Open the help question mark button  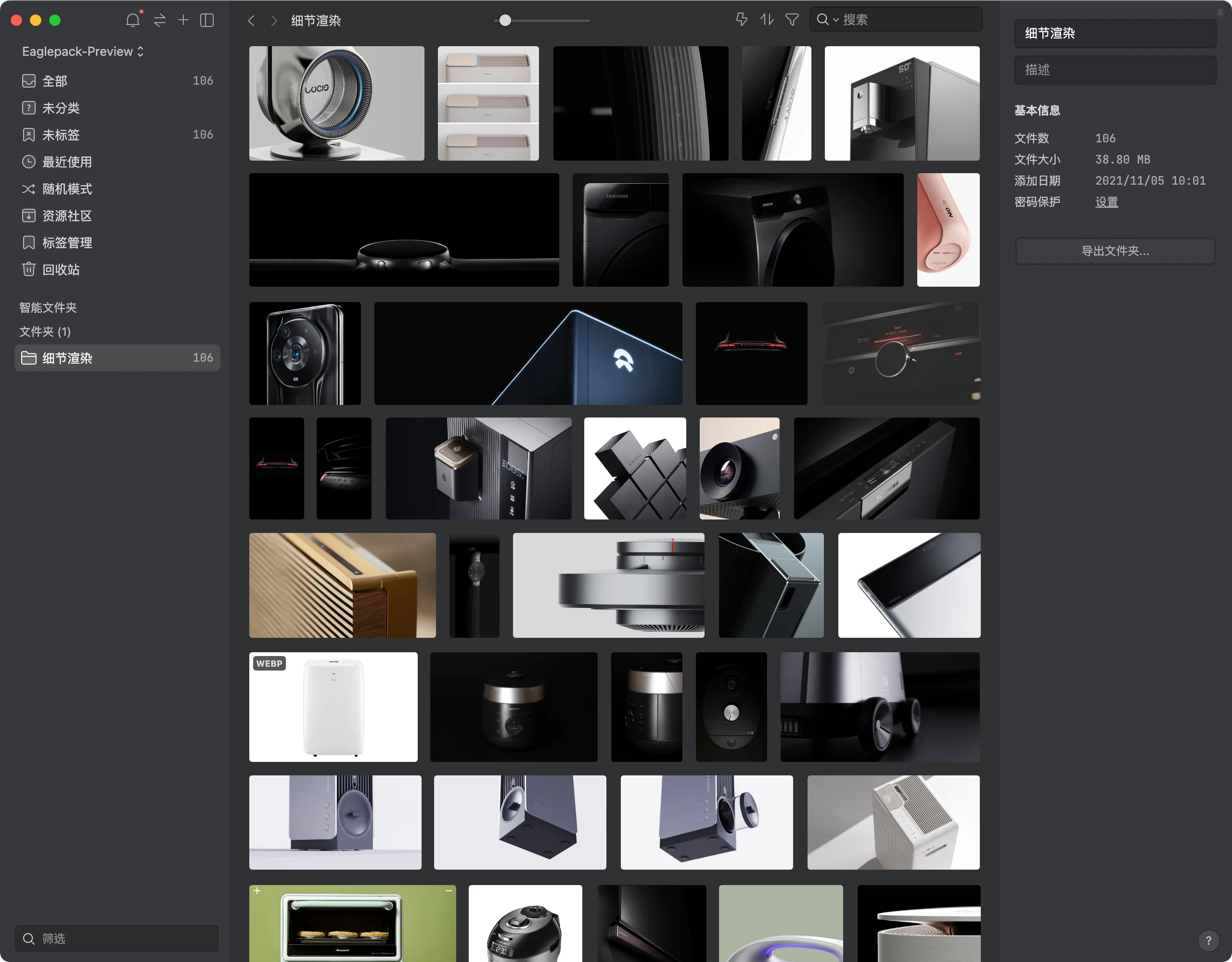click(1208, 940)
